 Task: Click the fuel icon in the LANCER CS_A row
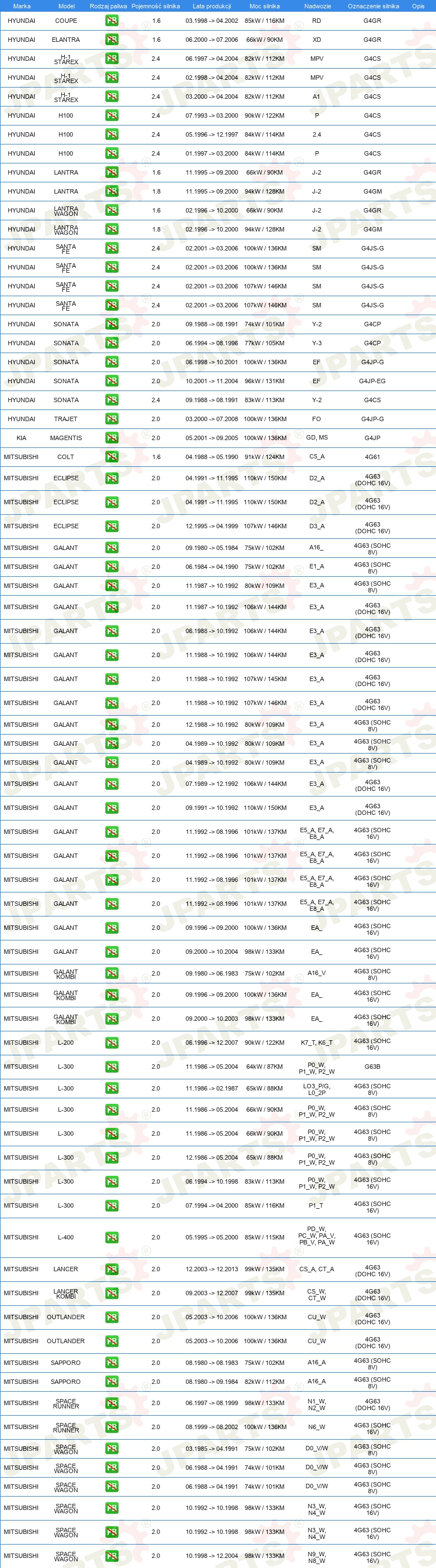pos(112,1269)
